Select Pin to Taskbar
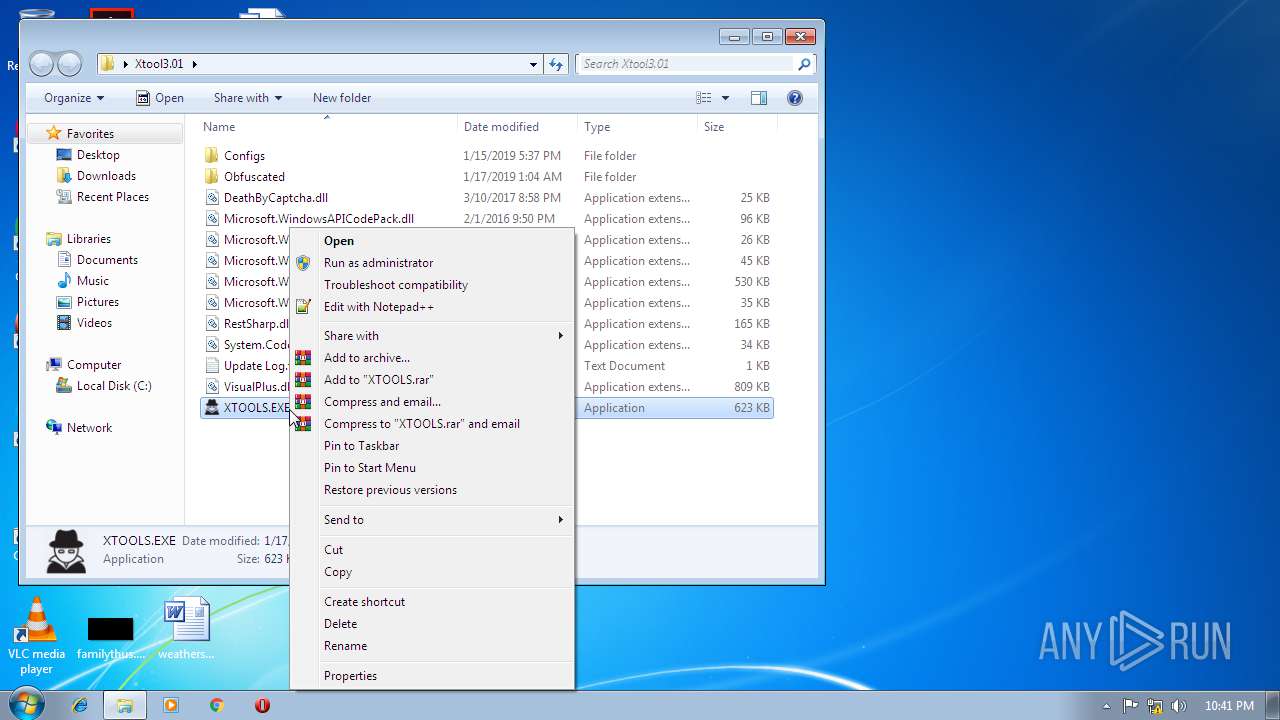Image resolution: width=1280 pixels, height=720 pixels. pos(433,446)
